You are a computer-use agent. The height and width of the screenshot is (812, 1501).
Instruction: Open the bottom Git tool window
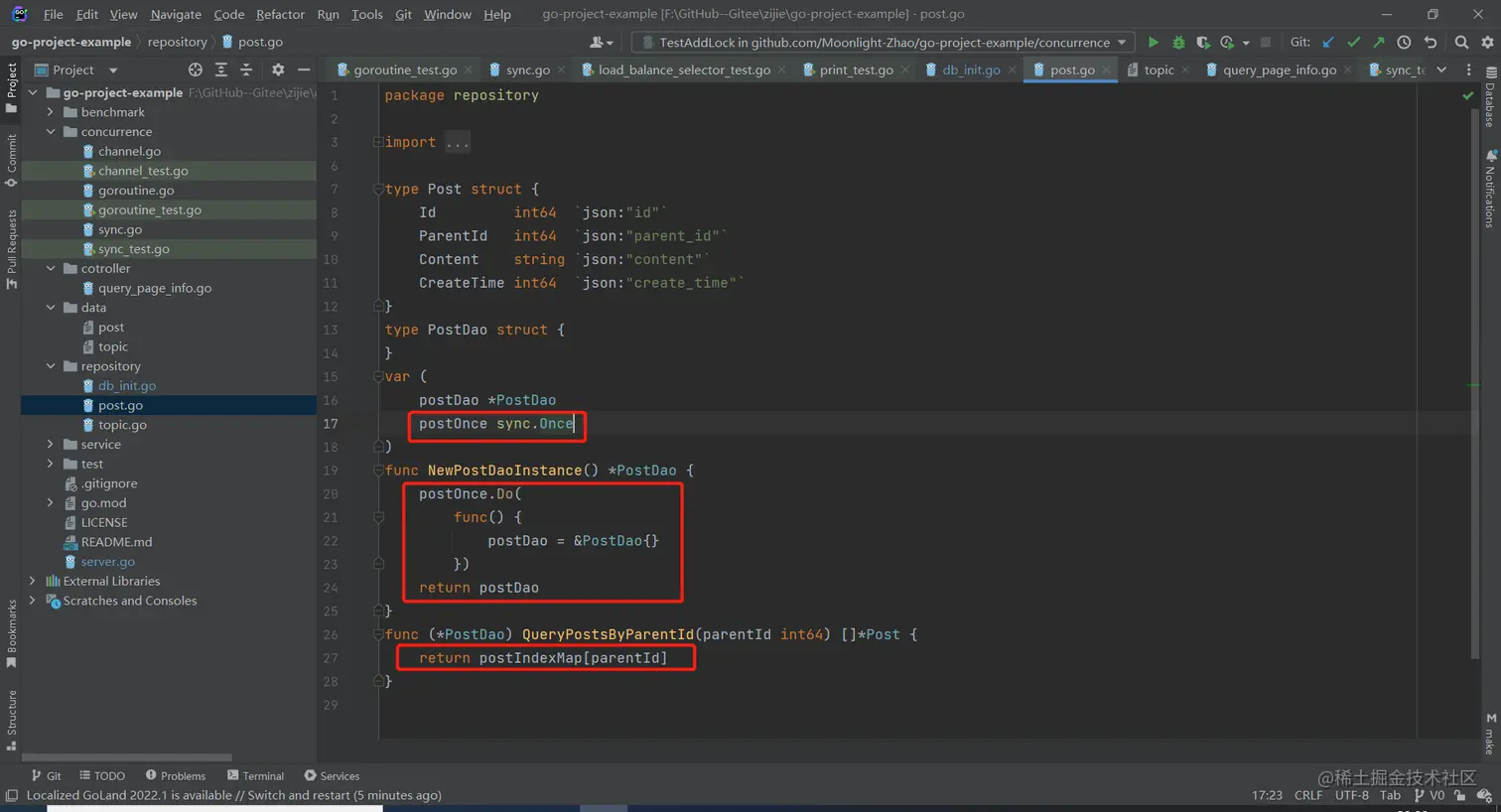click(x=46, y=776)
